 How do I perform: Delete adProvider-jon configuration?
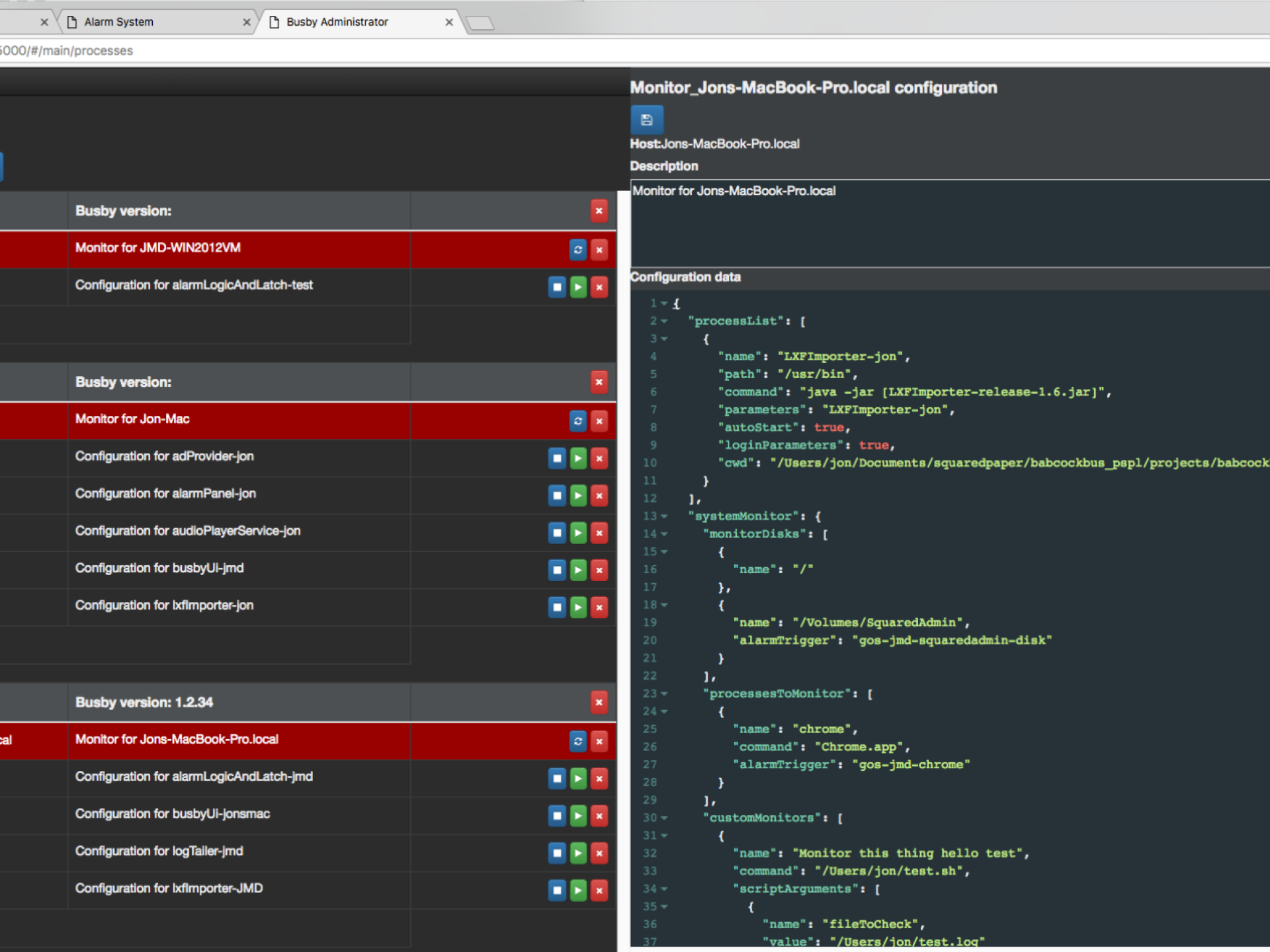pyautogui.click(x=599, y=458)
